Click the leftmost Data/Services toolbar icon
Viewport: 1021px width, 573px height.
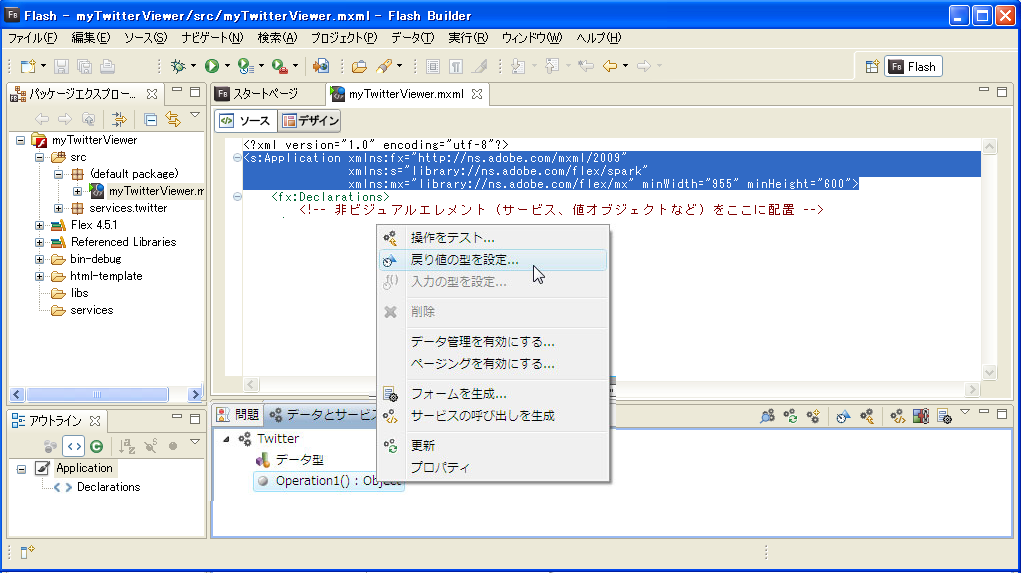(x=767, y=416)
